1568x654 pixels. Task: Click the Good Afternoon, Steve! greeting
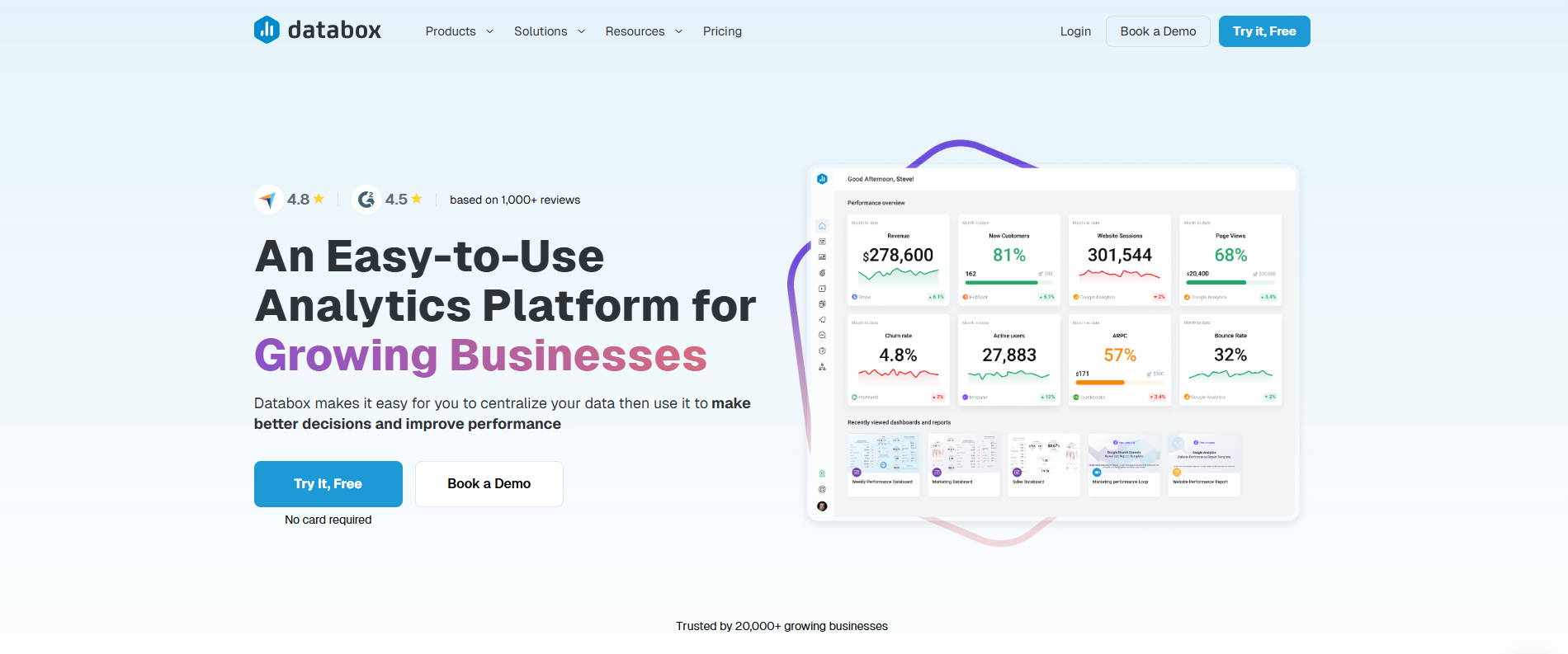881,179
